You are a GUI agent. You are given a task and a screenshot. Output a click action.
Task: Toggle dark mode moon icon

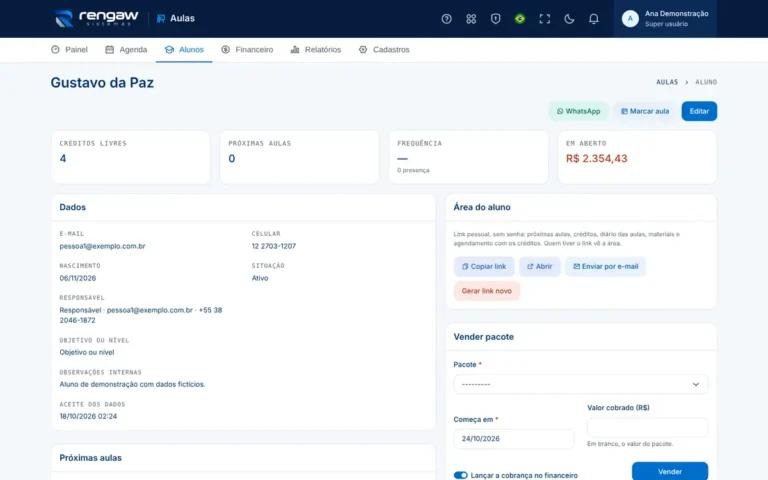click(569, 19)
